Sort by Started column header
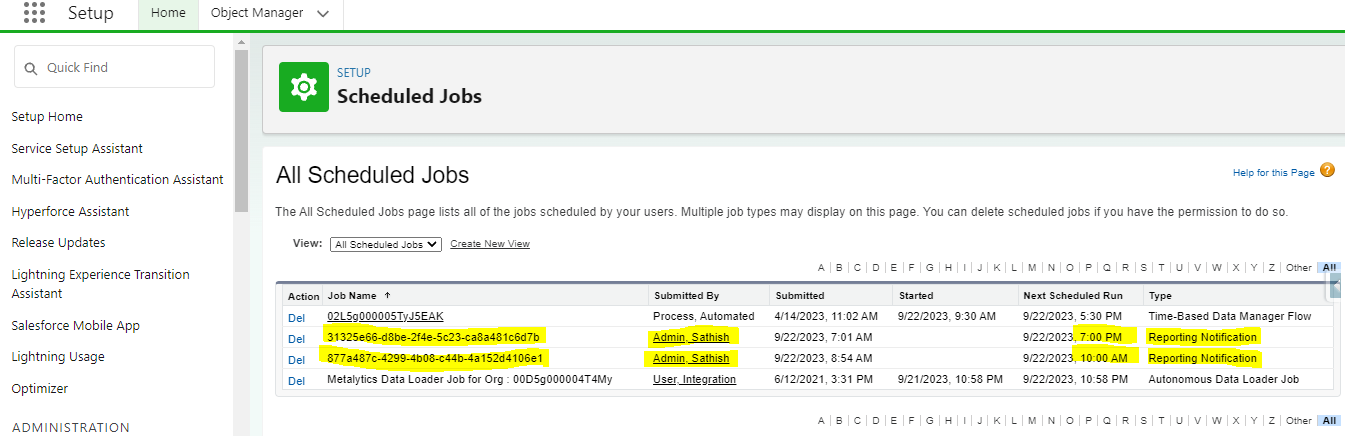The image size is (1345, 436). tap(916, 296)
